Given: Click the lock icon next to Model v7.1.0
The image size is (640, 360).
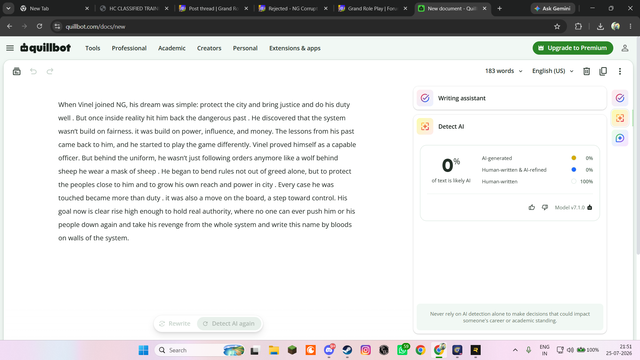Looking at the screenshot, I should 589,207.
